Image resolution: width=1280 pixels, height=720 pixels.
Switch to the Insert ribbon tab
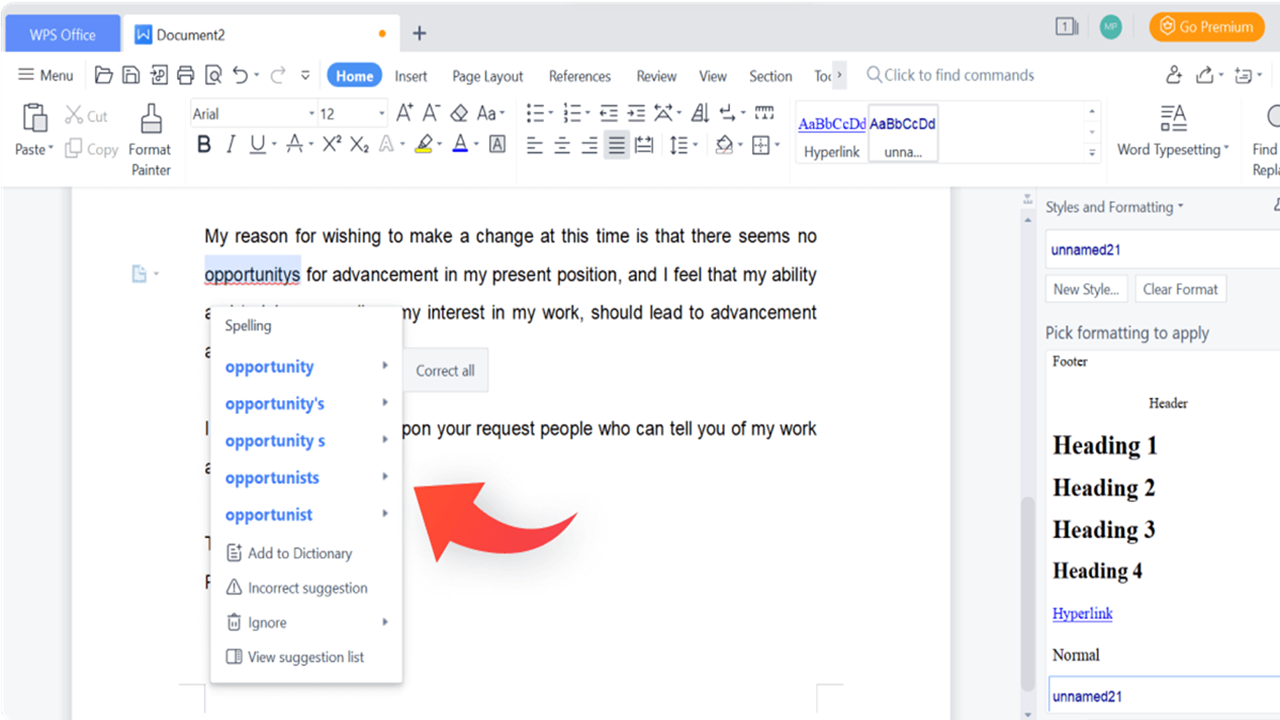411,75
